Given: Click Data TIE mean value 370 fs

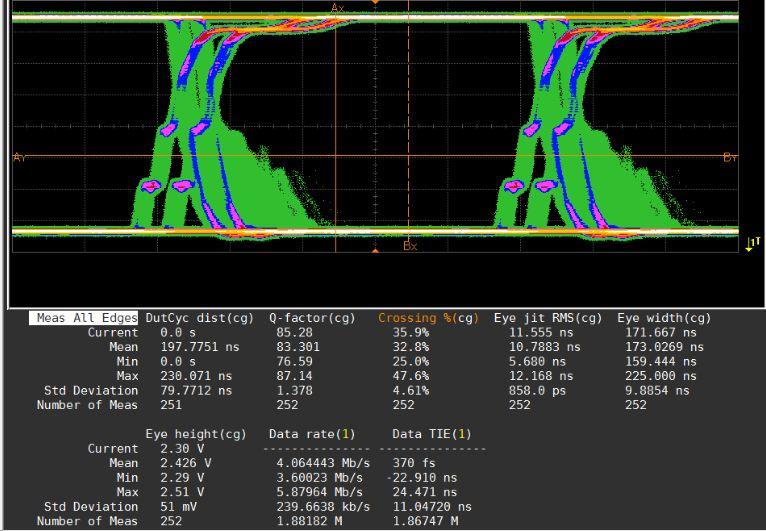Looking at the screenshot, I should [x=414, y=463].
